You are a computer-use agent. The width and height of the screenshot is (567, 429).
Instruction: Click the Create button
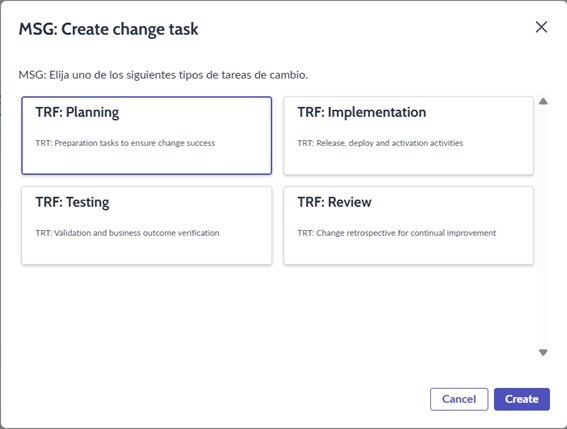pos(522,399)
